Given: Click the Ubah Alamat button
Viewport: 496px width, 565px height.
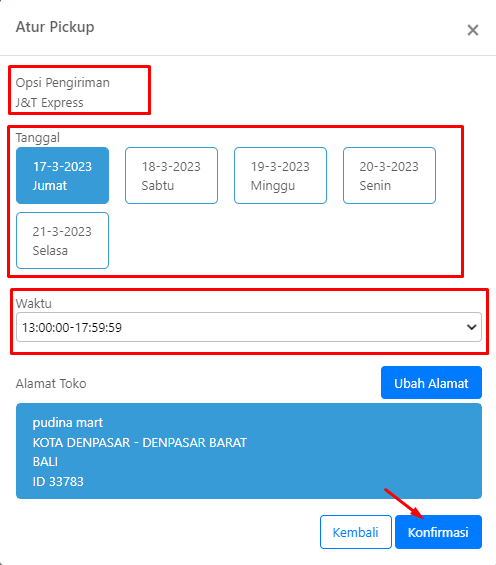Looking at the screenshot, I should pos(431,383).
